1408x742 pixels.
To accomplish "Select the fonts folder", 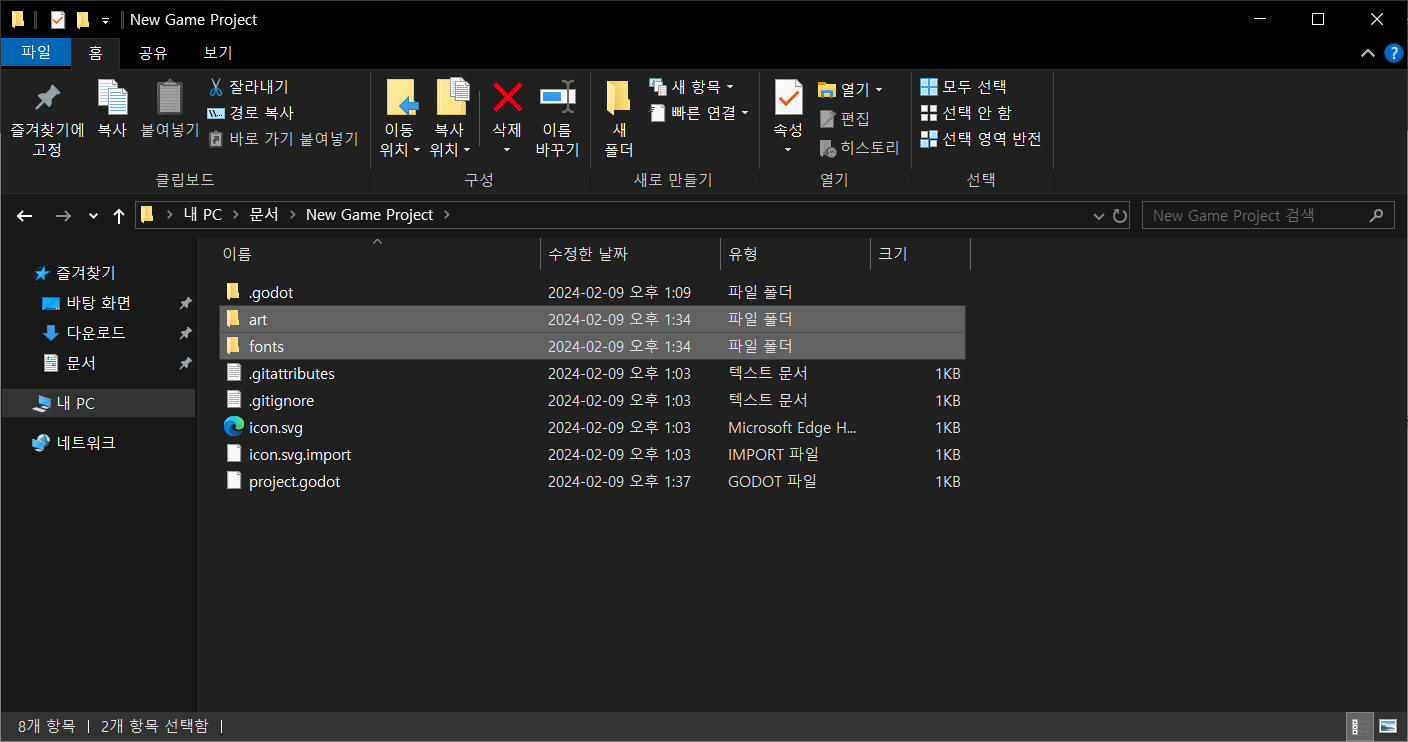I will (592, 346).
